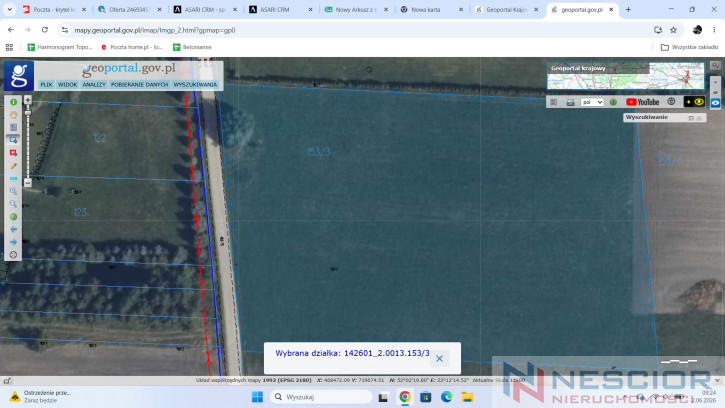
Task: Open the YouTube link in the top toolbar
Action: pyautogui.click(x=642, y=102)
